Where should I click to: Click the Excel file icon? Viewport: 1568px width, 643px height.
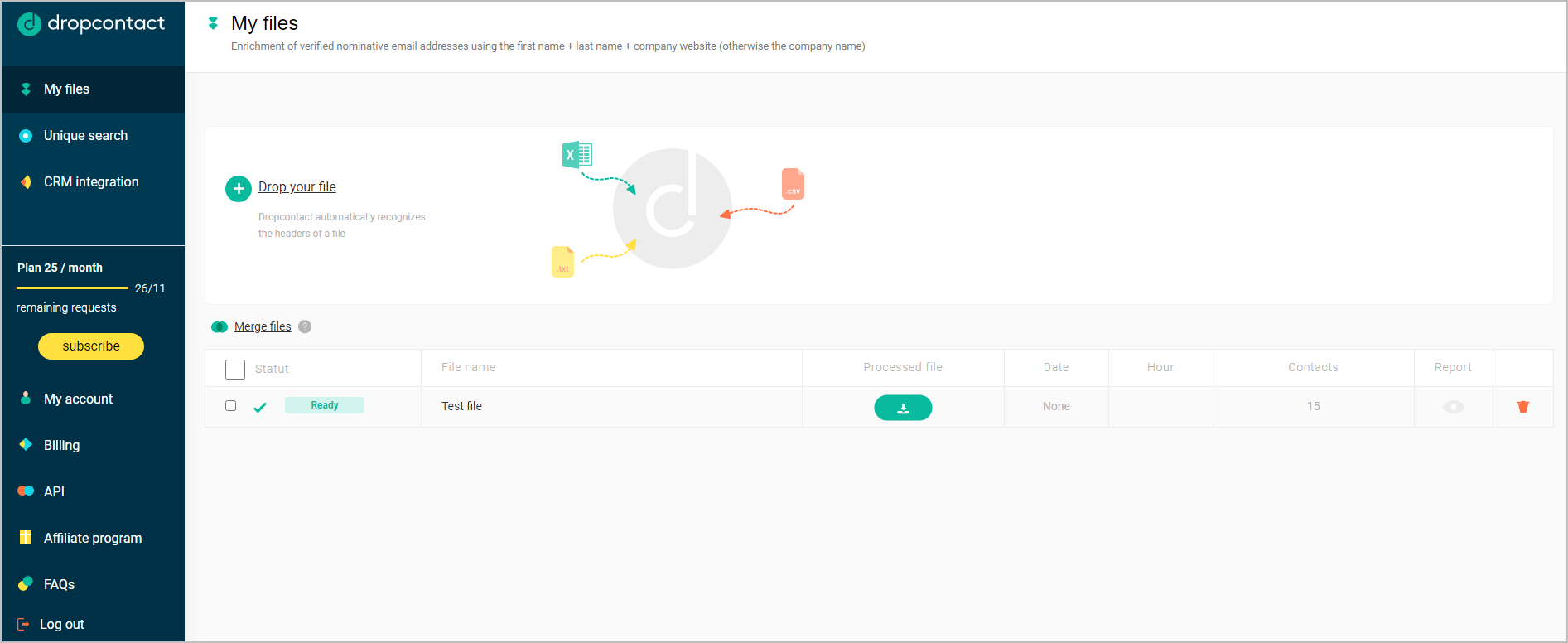[x=577, y=155]
